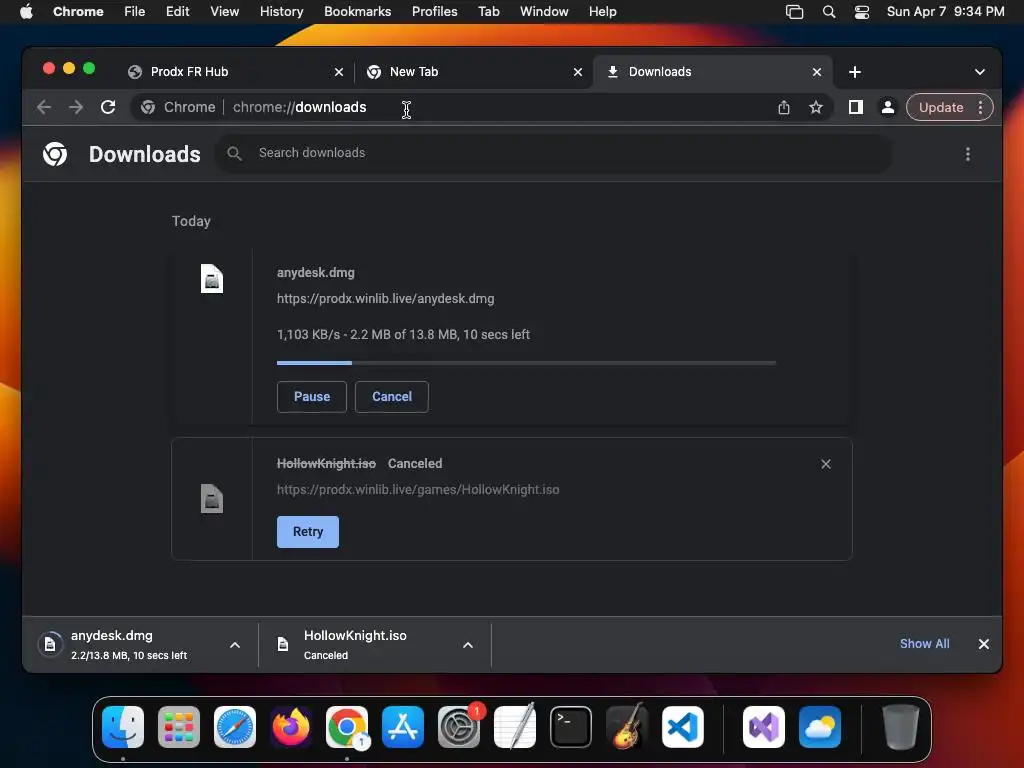Open the side panel icon

856,107
